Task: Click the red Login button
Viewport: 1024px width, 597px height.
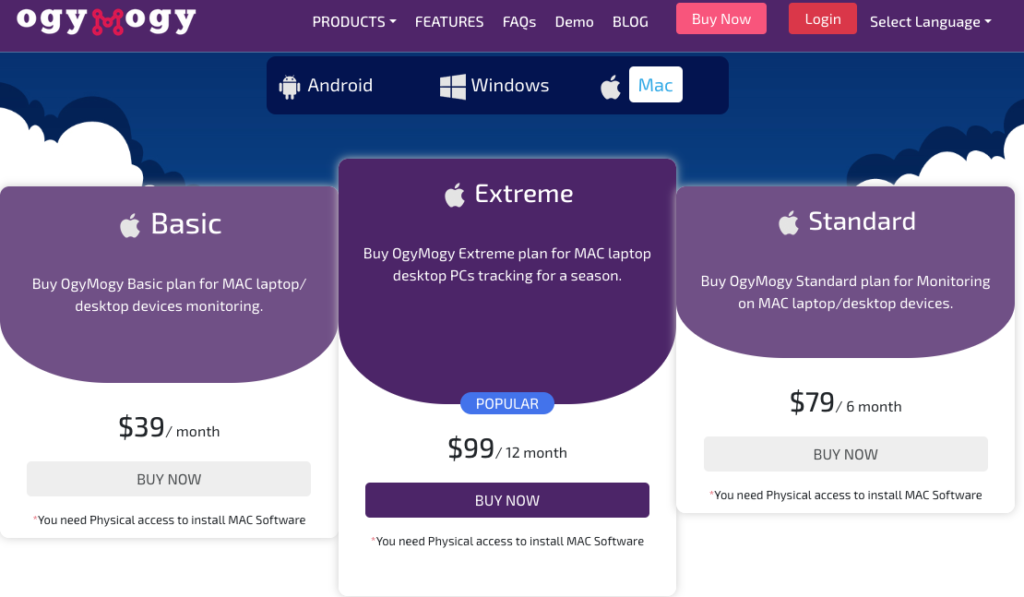Action: pos(822,19)
